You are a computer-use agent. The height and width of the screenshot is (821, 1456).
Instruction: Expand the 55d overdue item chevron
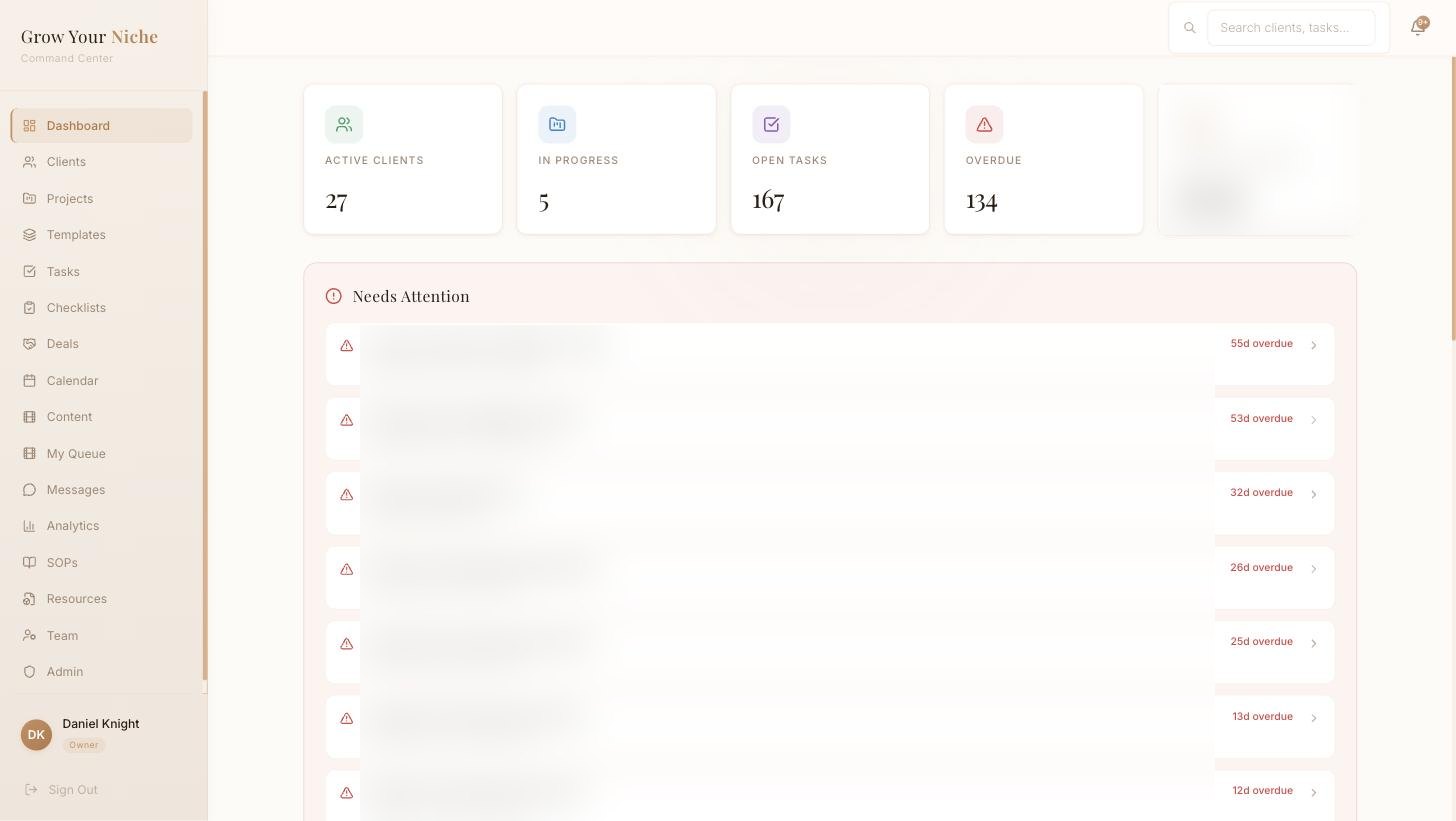(x=1314, y=346)
